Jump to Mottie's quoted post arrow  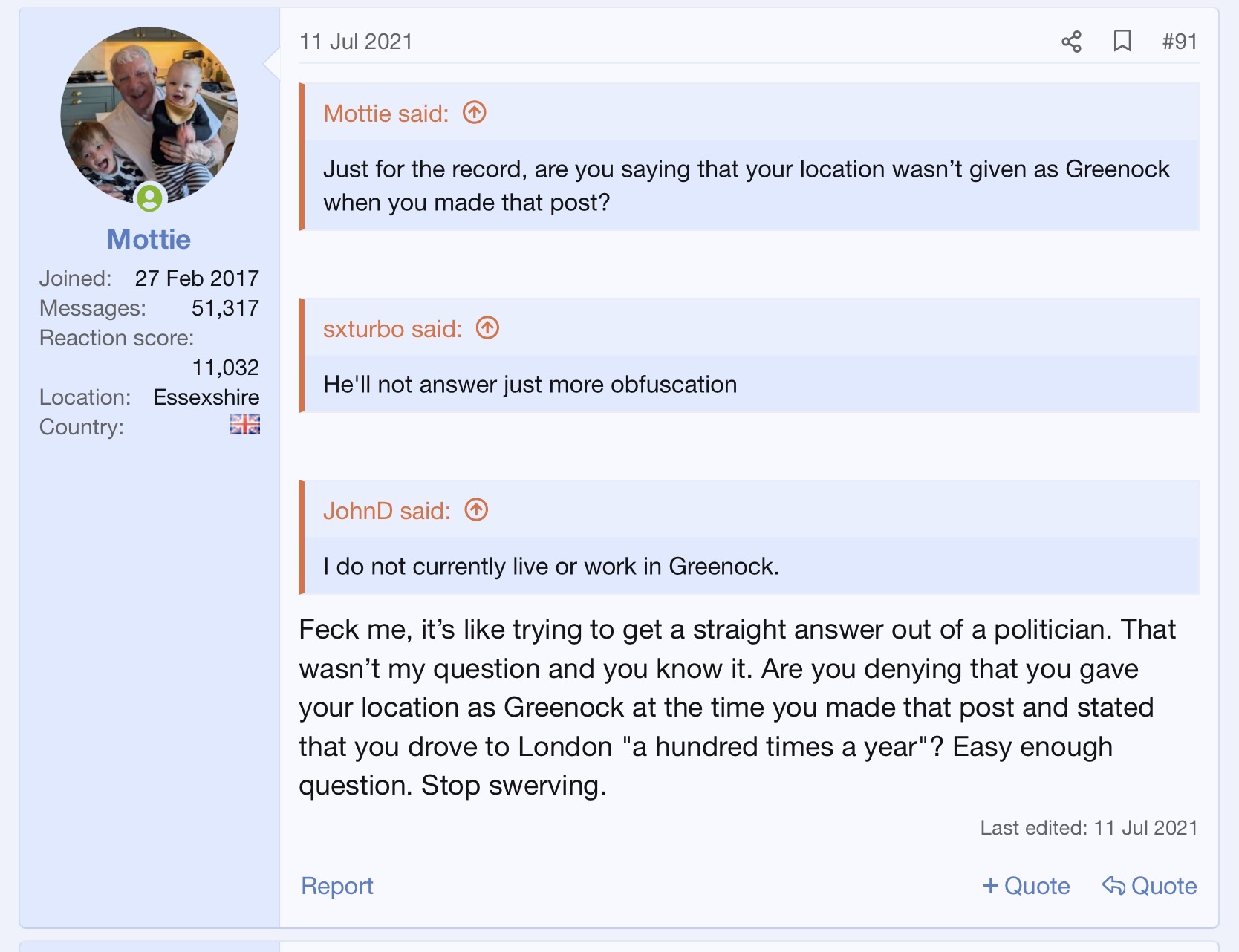pos(475,113)
